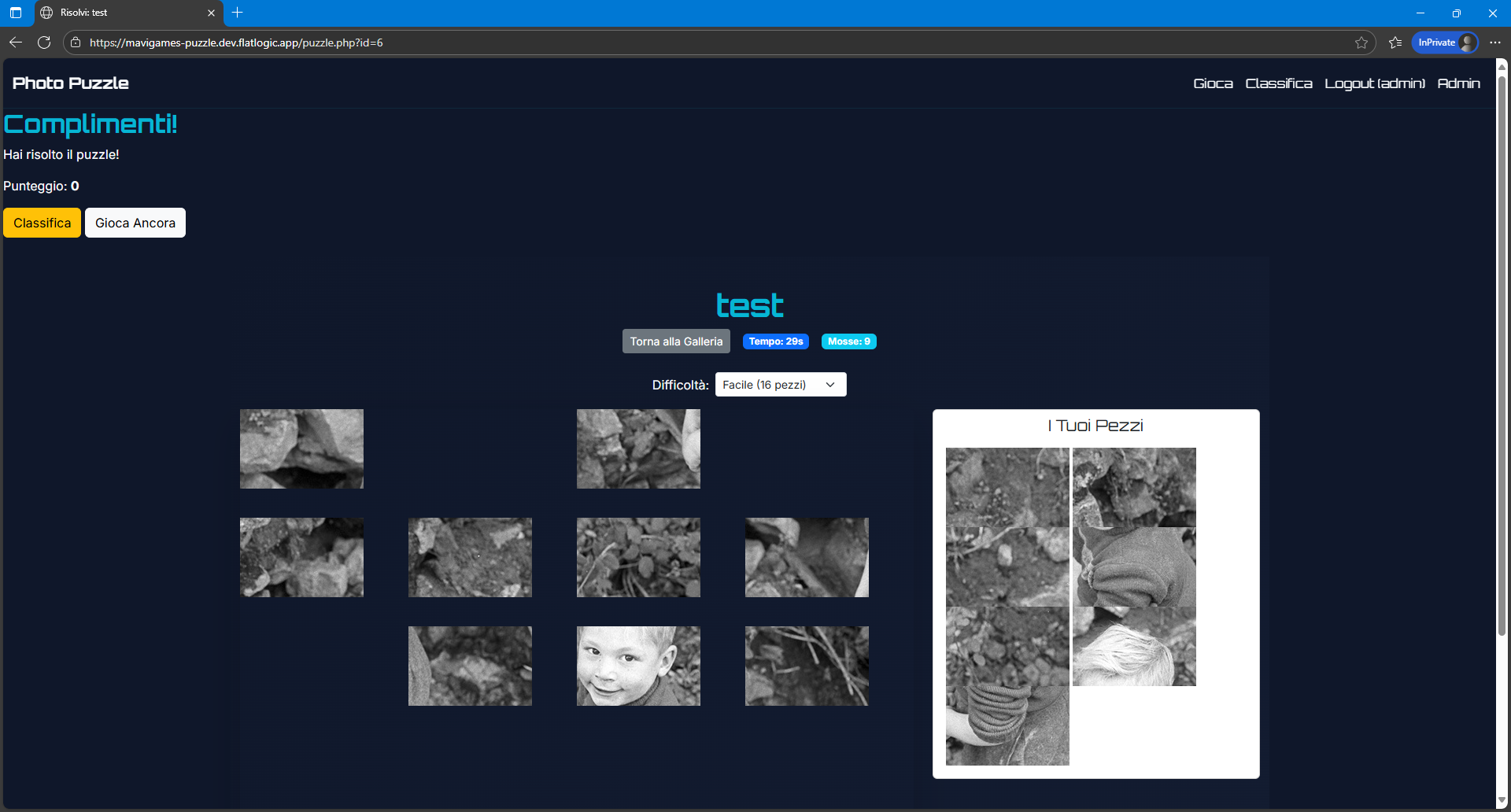This screenshot has width=1511, height=812.
Task: Open browser settings ellipsis menu
Action: pos(1495,42)
